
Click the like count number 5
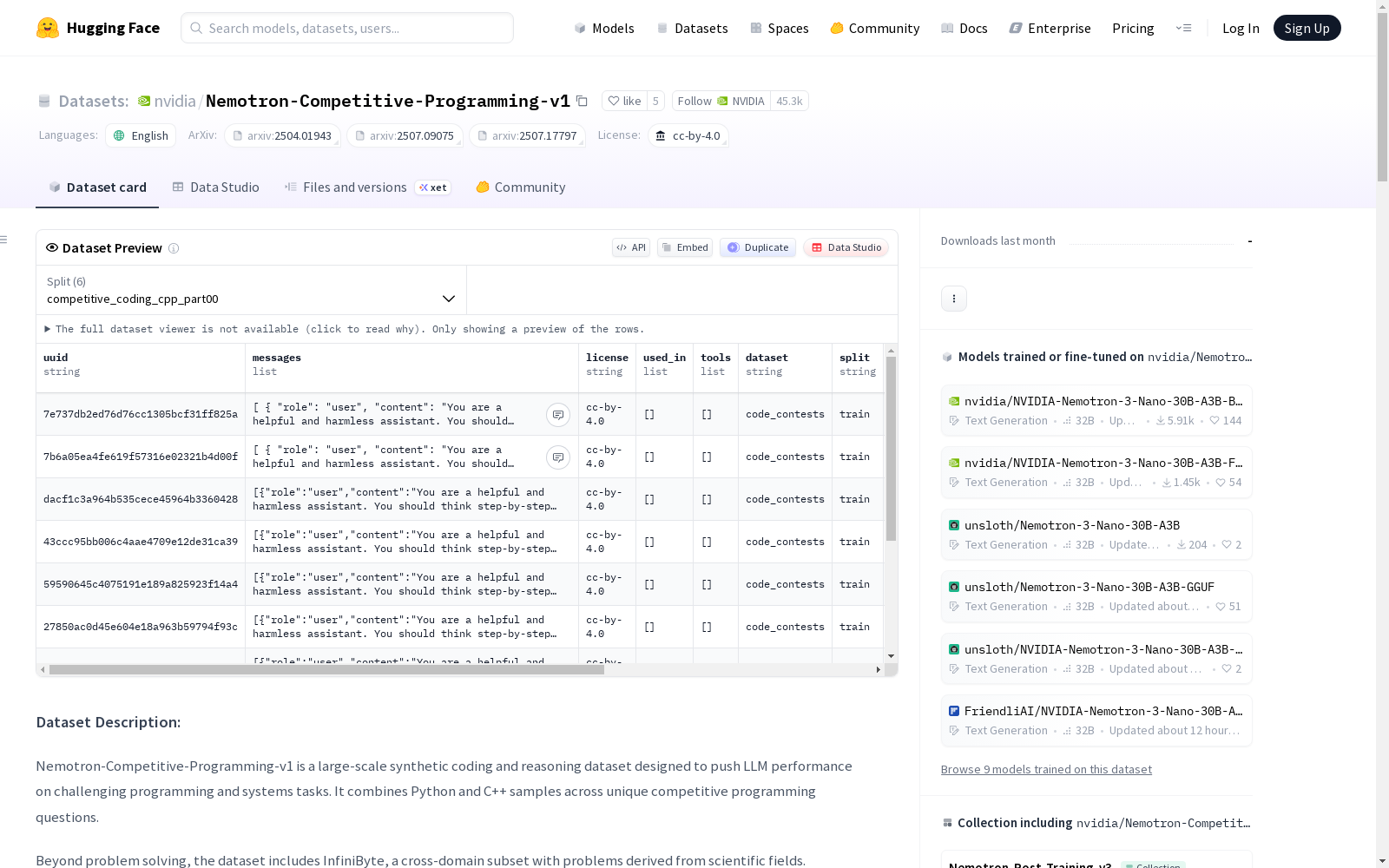coord(655,102)
